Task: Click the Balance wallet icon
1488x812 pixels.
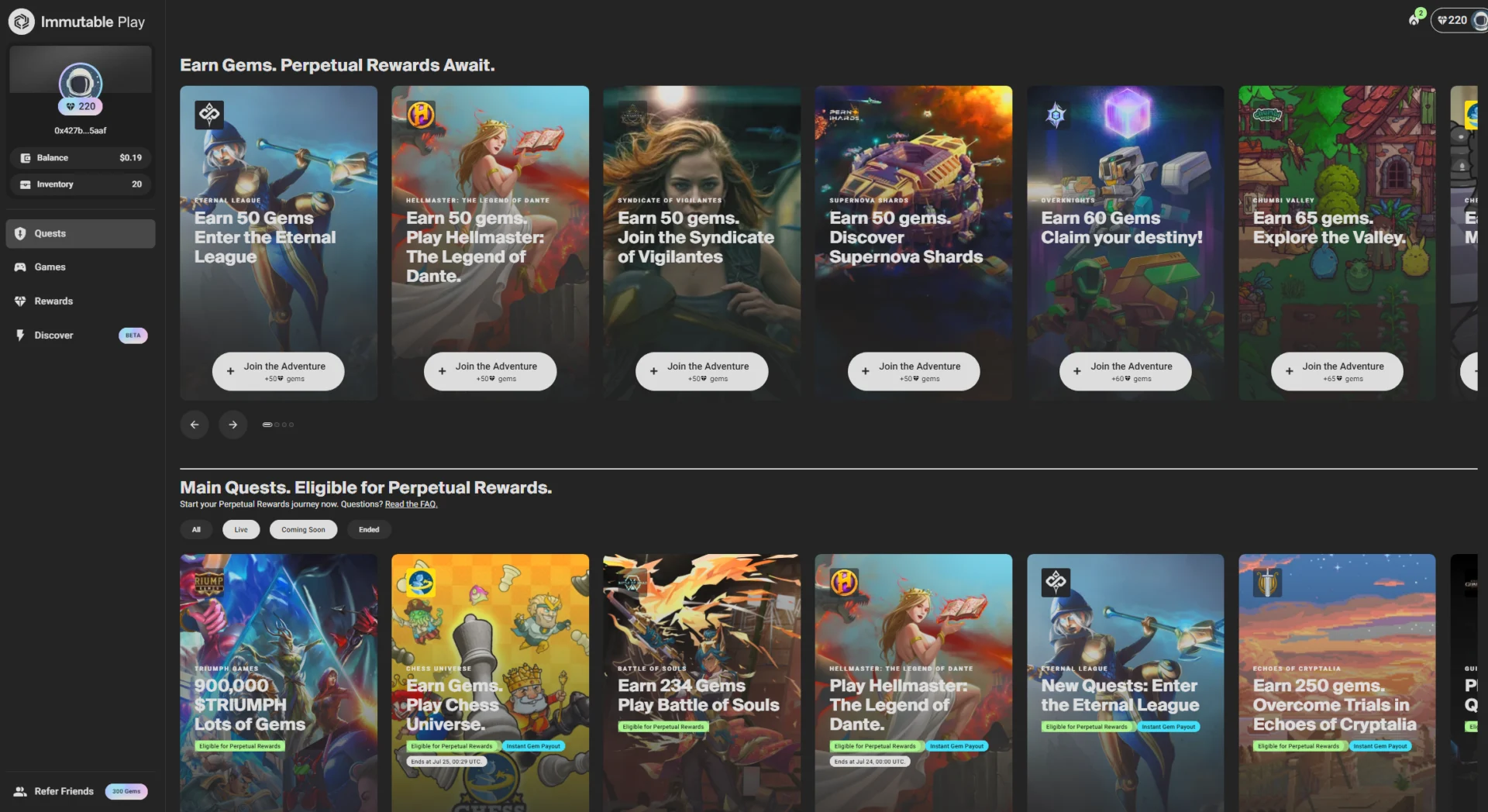Action: (26, 157)
